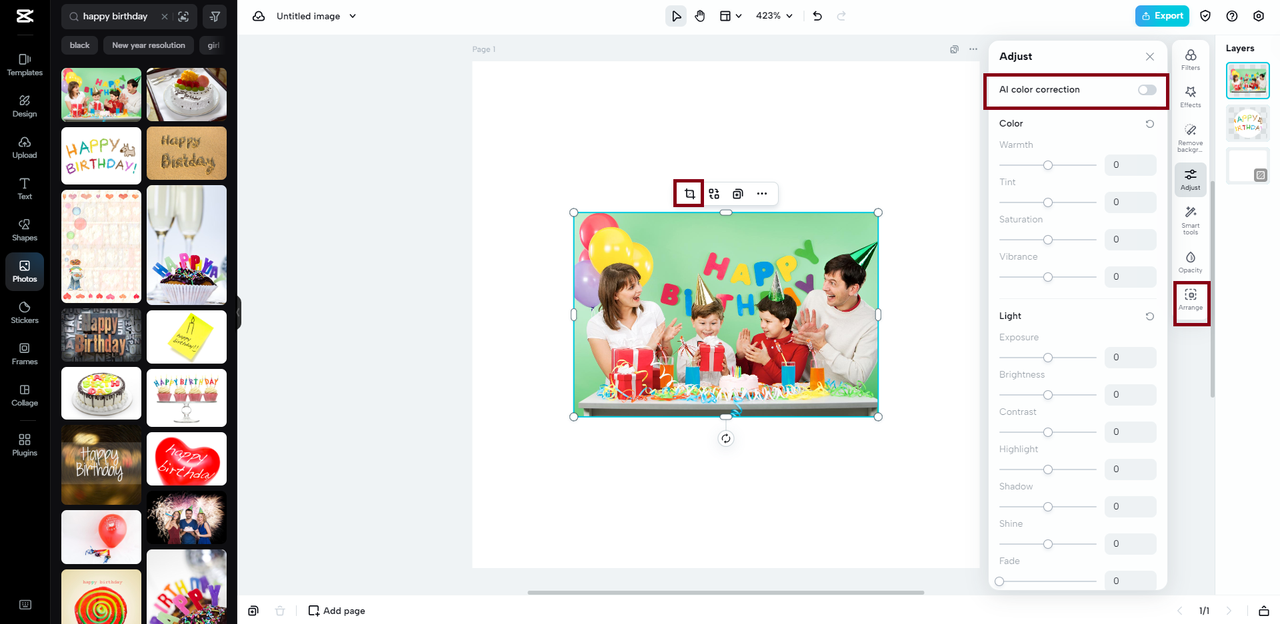Collapse the left photos panel handle

tap(239, 312)
